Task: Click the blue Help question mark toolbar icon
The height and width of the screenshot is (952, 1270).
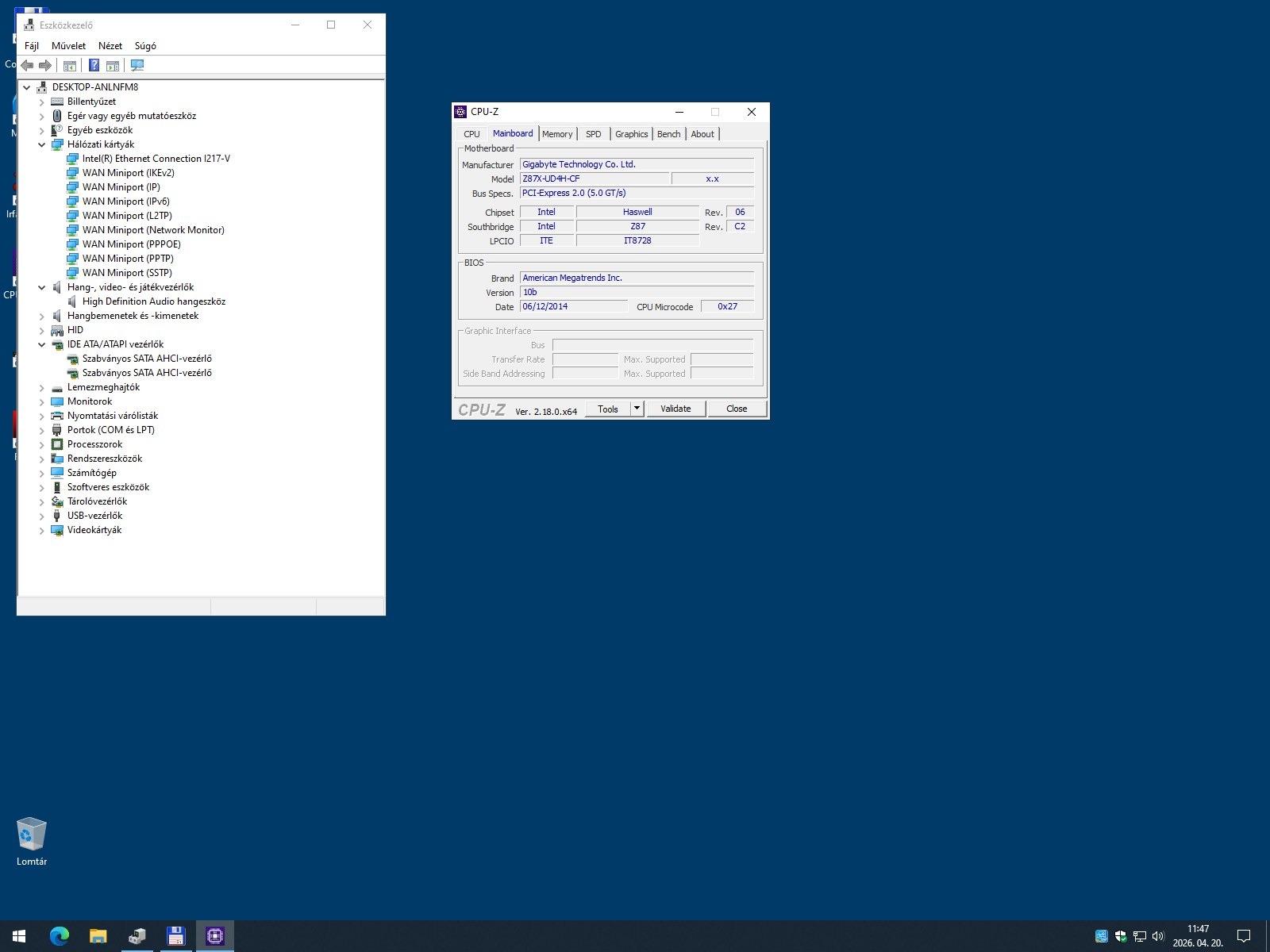Action: (x=94, y=65)
